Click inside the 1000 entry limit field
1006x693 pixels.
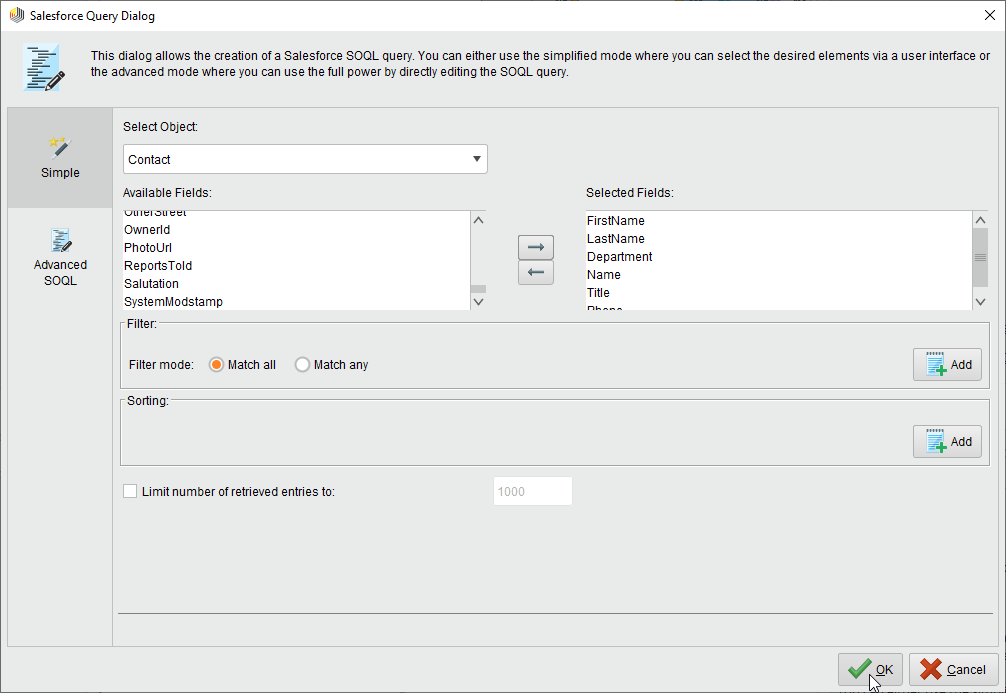pyautogui.click(x=532, y=491)
